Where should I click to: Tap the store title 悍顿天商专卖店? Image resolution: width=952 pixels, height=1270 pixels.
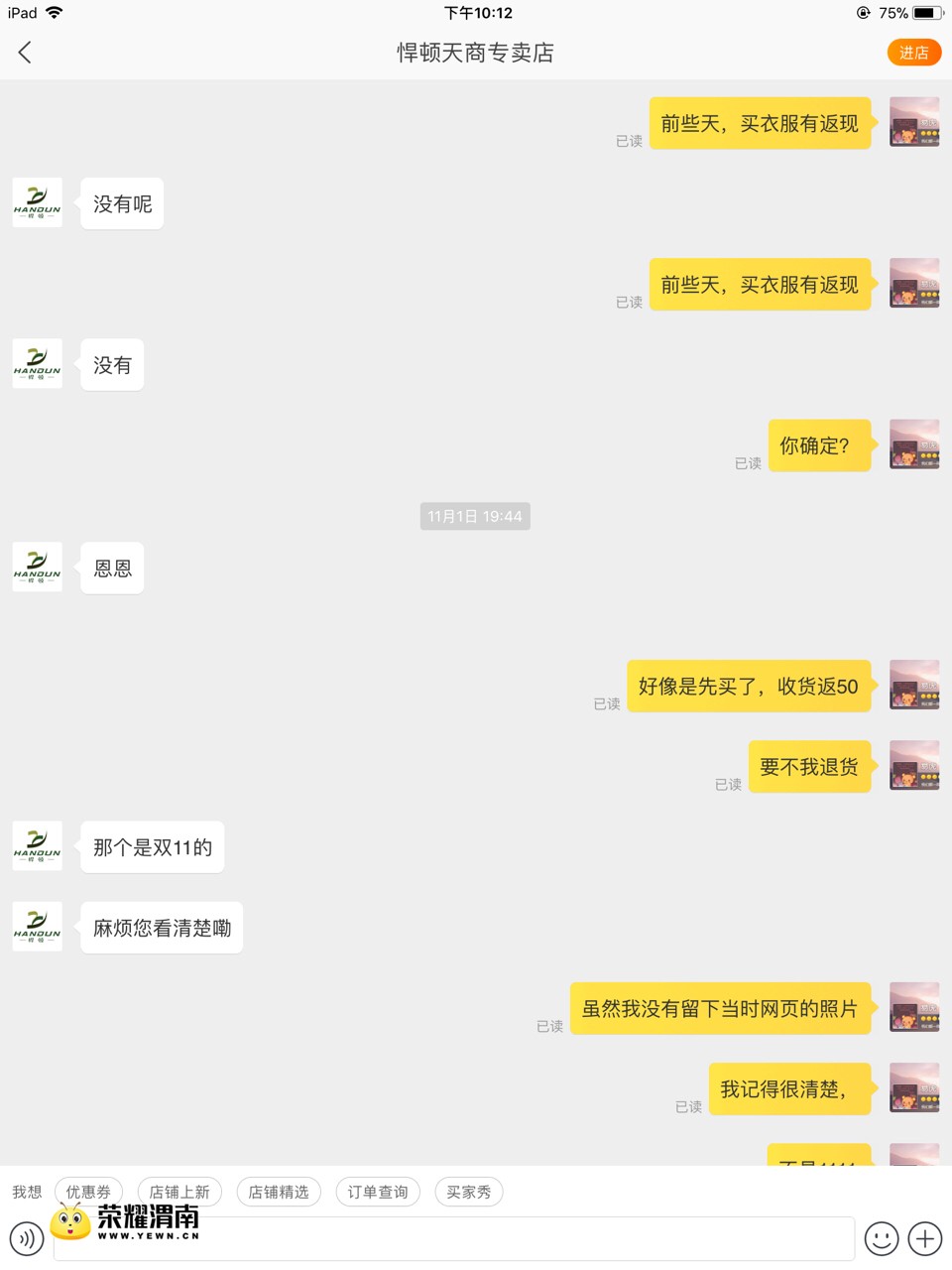coord(476,53)
